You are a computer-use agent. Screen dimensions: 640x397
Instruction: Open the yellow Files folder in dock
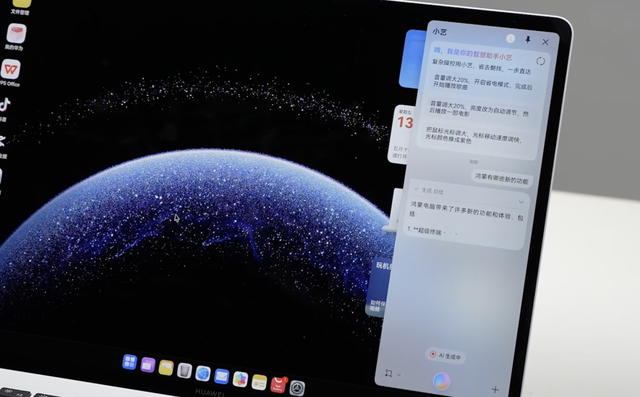pyautogui.click(x=166, y=368)
